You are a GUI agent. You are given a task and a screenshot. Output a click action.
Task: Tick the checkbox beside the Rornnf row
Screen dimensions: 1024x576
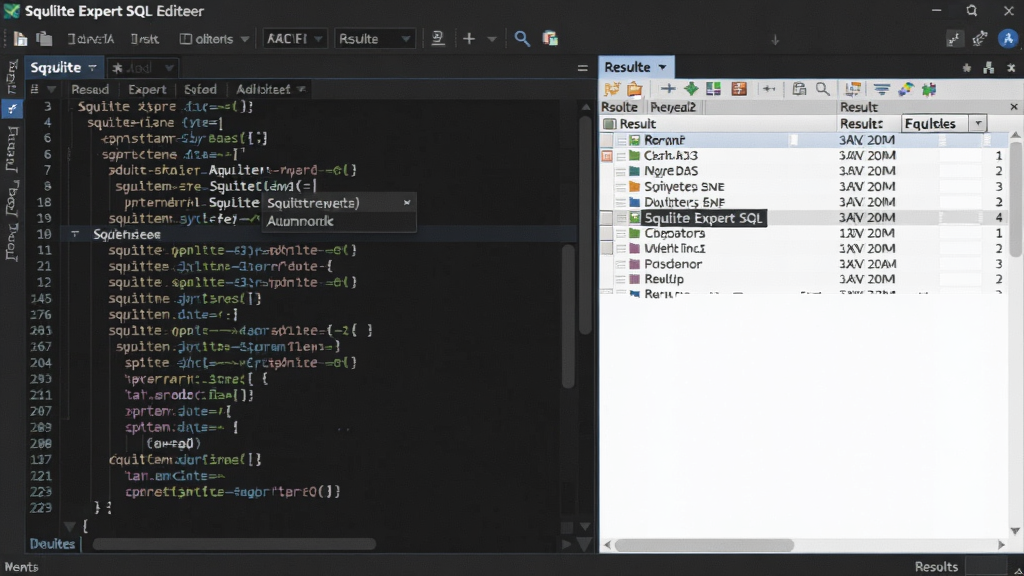coord(607,140)
